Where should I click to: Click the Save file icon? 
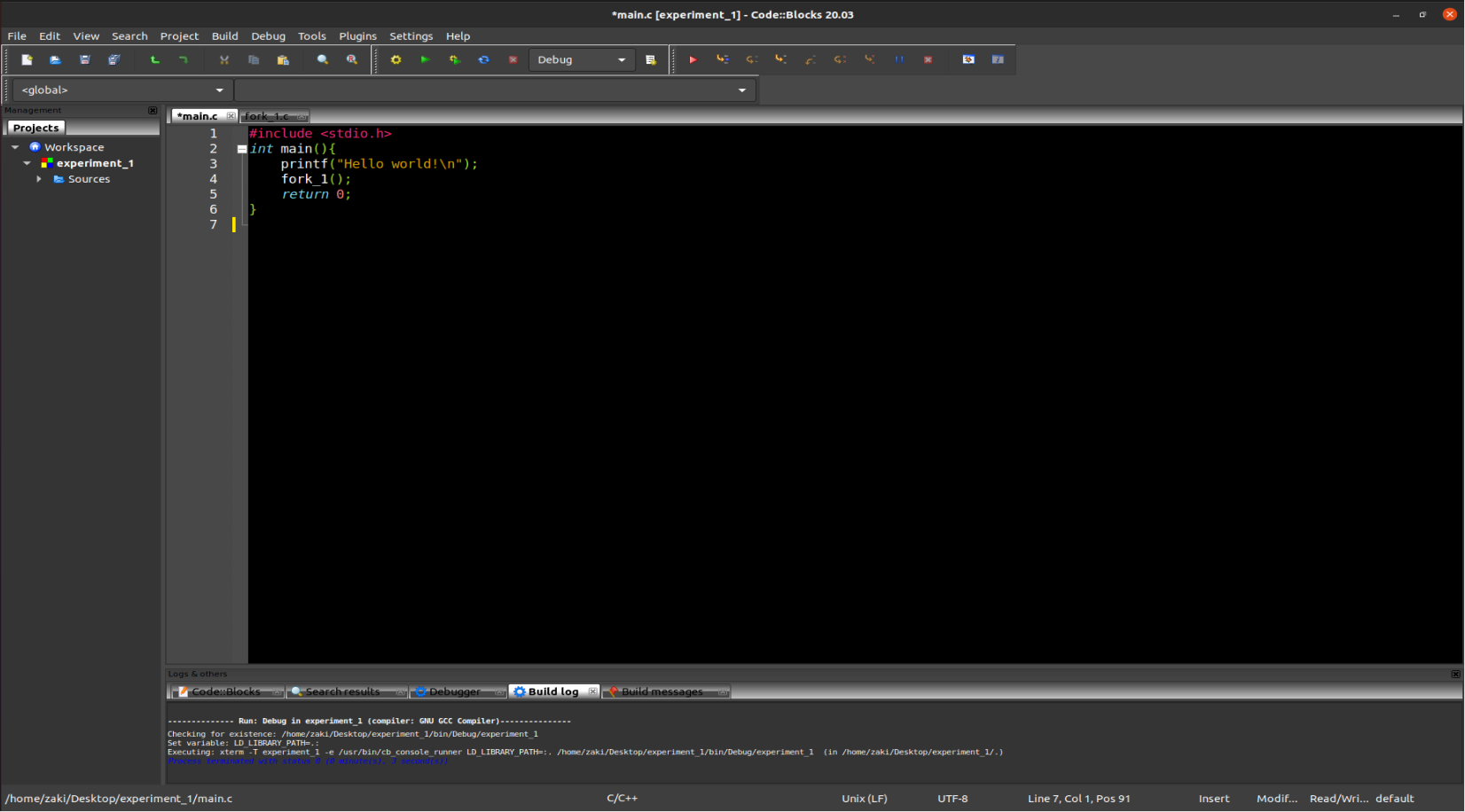tap(84, 59)
